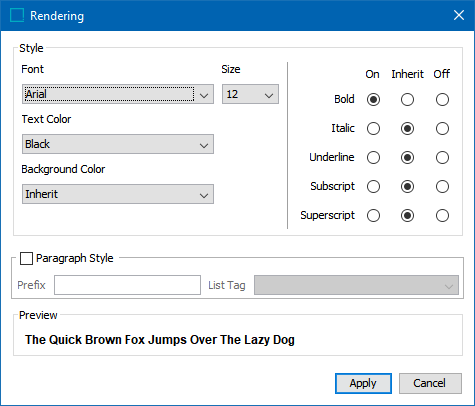Click the Rendering window icon in title bar
475x406 pixels.
pyautogui.click(x=17, y=15)
